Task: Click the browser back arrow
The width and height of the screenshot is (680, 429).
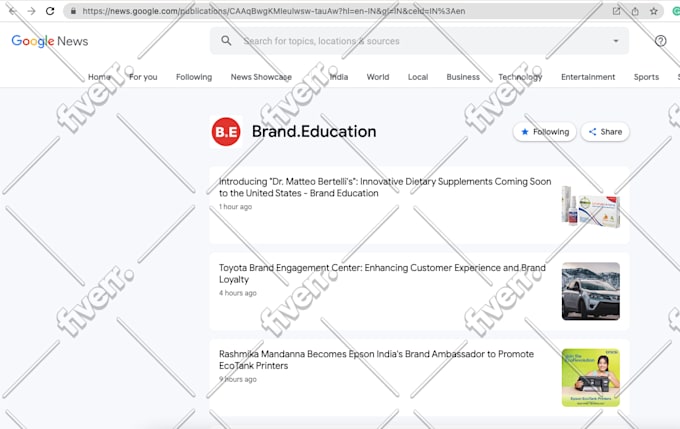Action: (x=12, y=11)
